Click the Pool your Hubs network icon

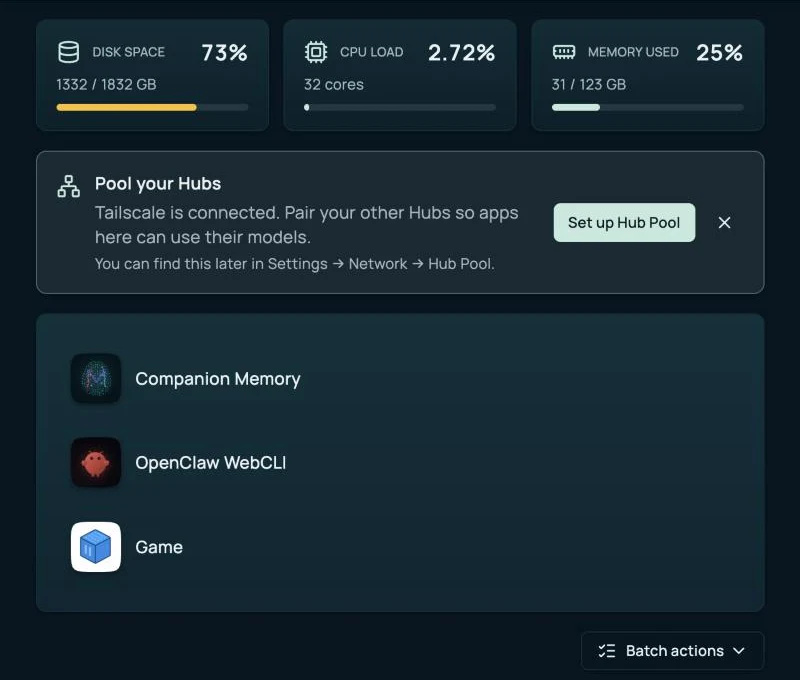pos(68,186)
